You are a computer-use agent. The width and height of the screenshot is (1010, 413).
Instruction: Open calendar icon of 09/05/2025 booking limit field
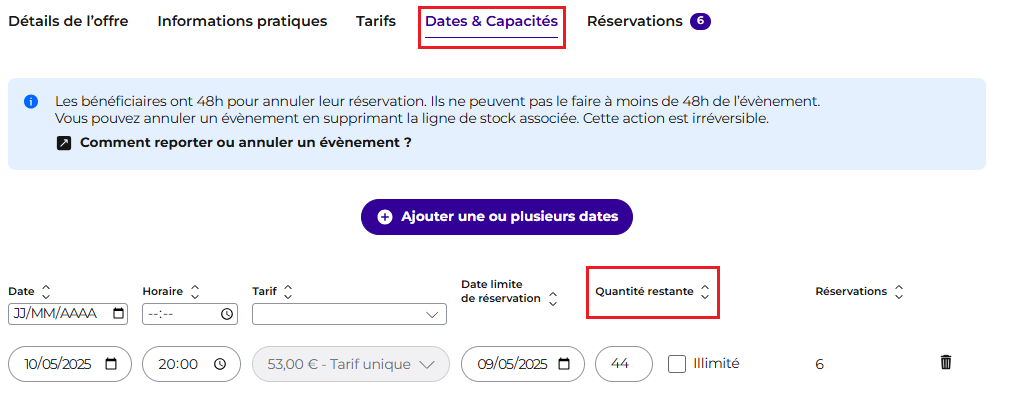pos(564,363)
